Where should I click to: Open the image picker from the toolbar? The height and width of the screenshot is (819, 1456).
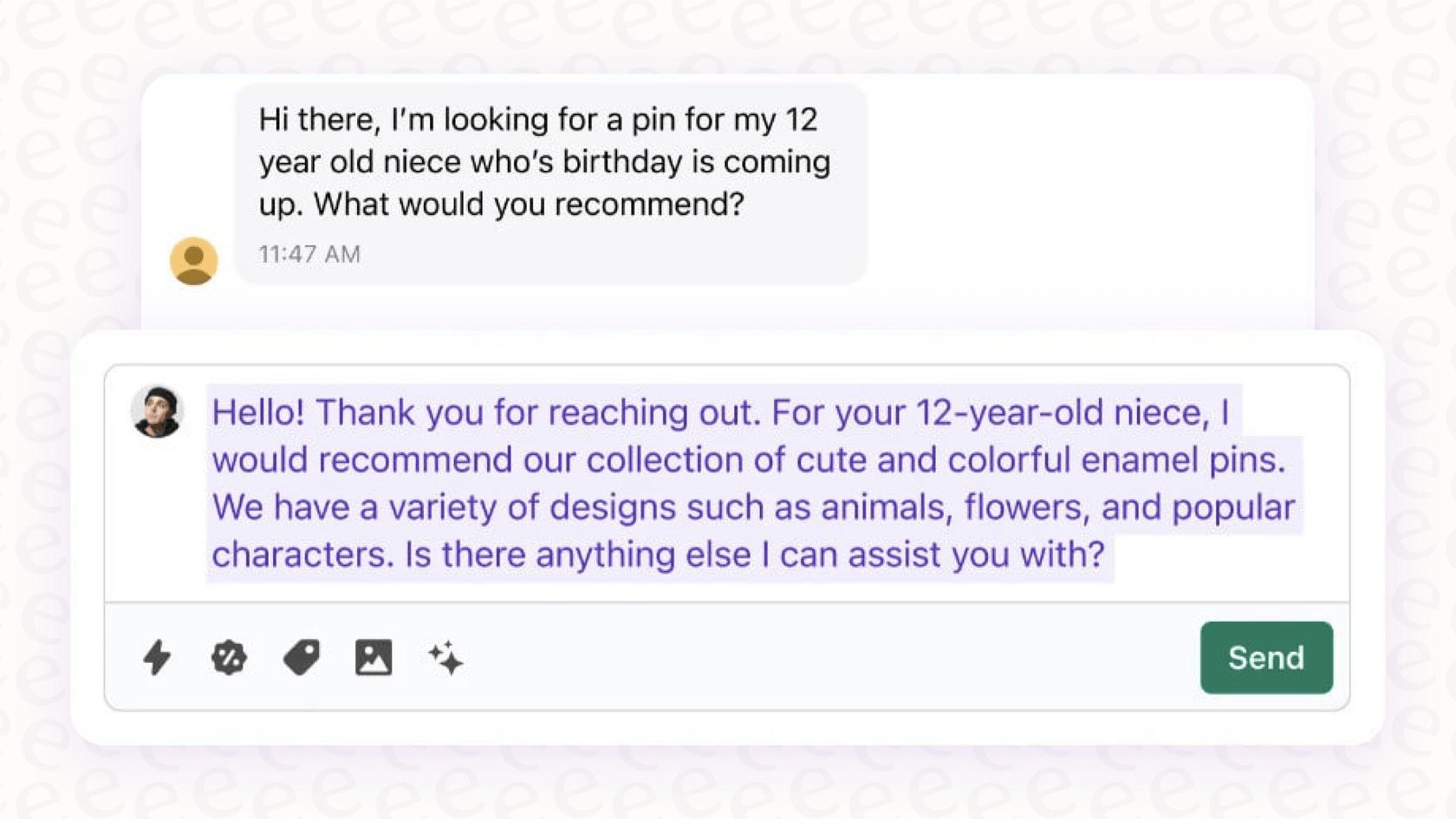pyautogui.click(x=373, y=658)
